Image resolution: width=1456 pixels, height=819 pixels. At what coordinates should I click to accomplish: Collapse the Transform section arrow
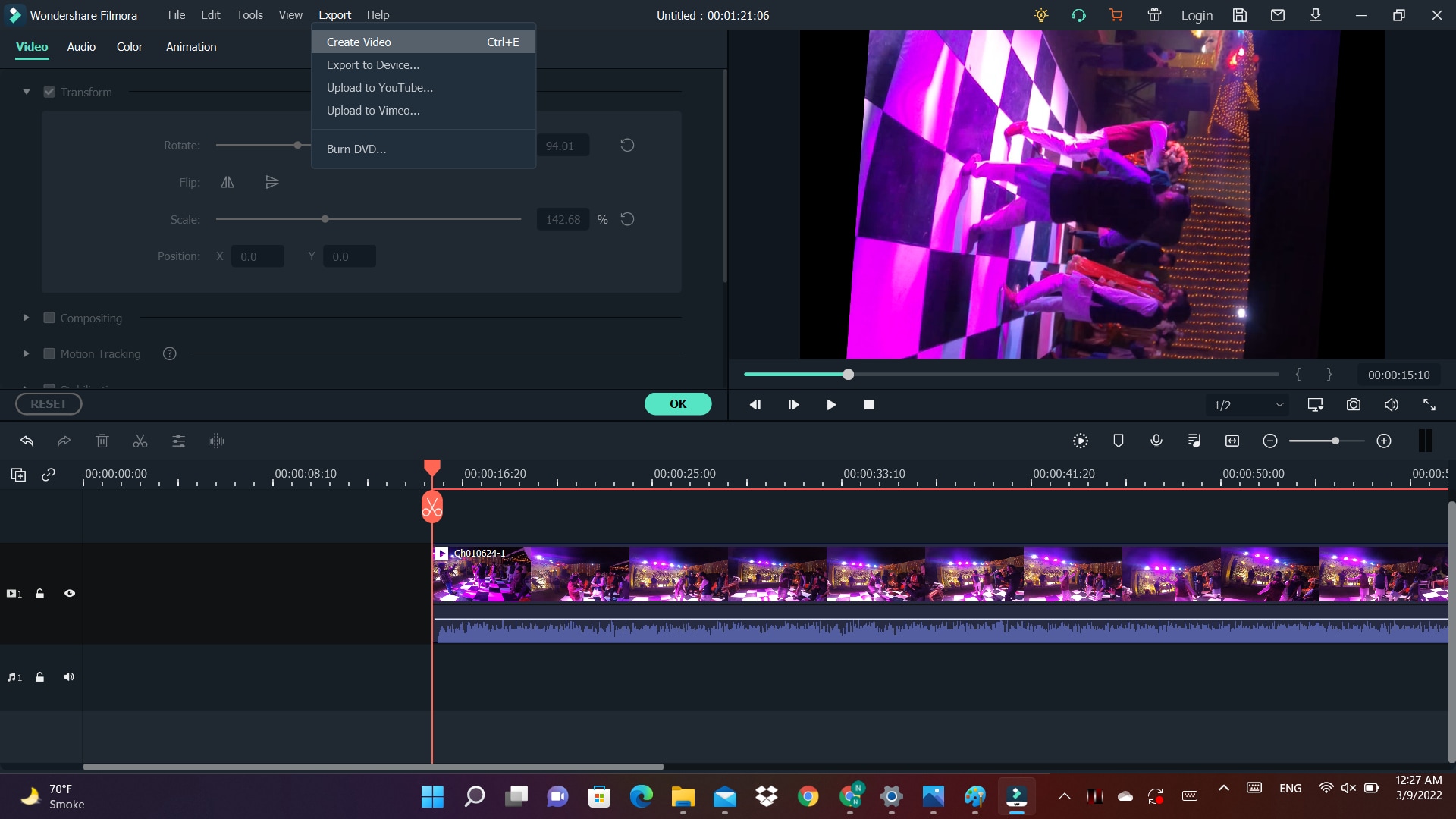tap(27, 92)
